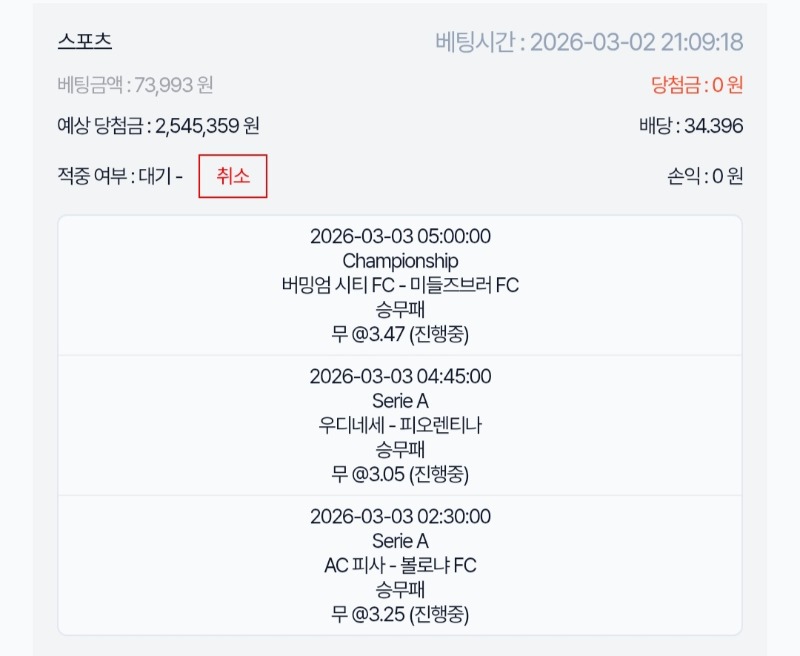Open the AC 피사 - 볼로냐 FC match

[x=400, y=565]
